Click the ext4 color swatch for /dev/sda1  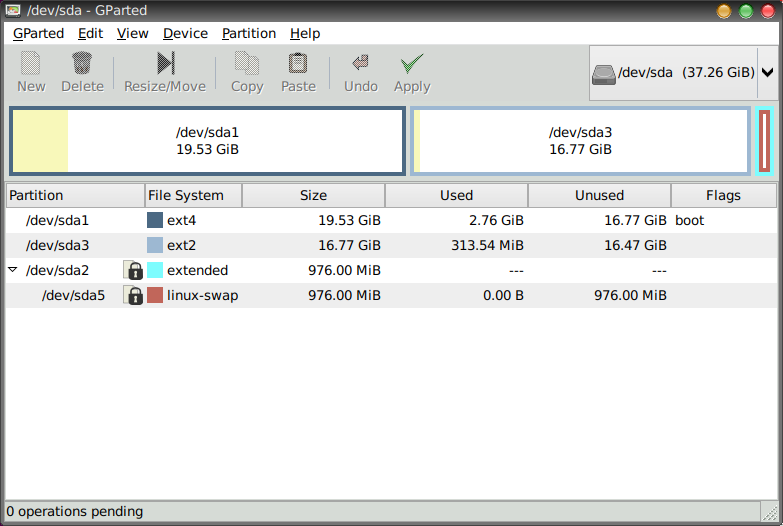coord(155,220)
